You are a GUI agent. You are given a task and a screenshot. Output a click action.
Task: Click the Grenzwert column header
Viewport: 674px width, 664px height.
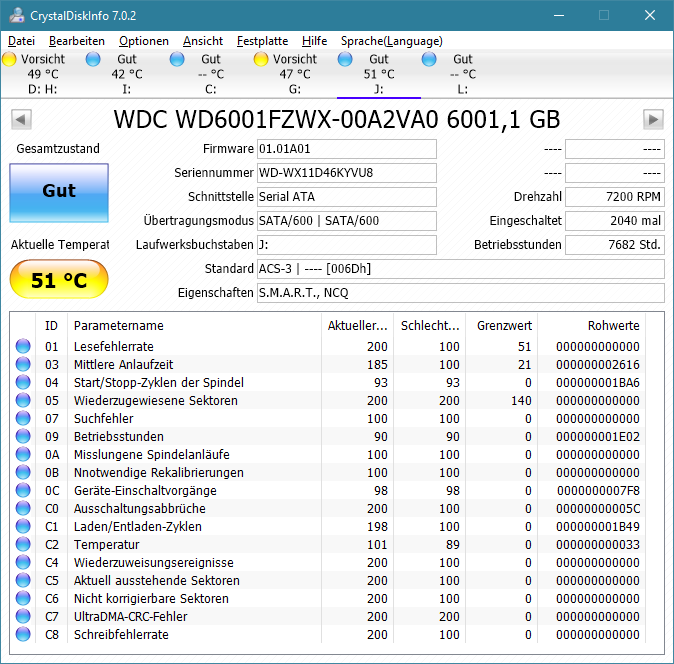click(502, 325)
